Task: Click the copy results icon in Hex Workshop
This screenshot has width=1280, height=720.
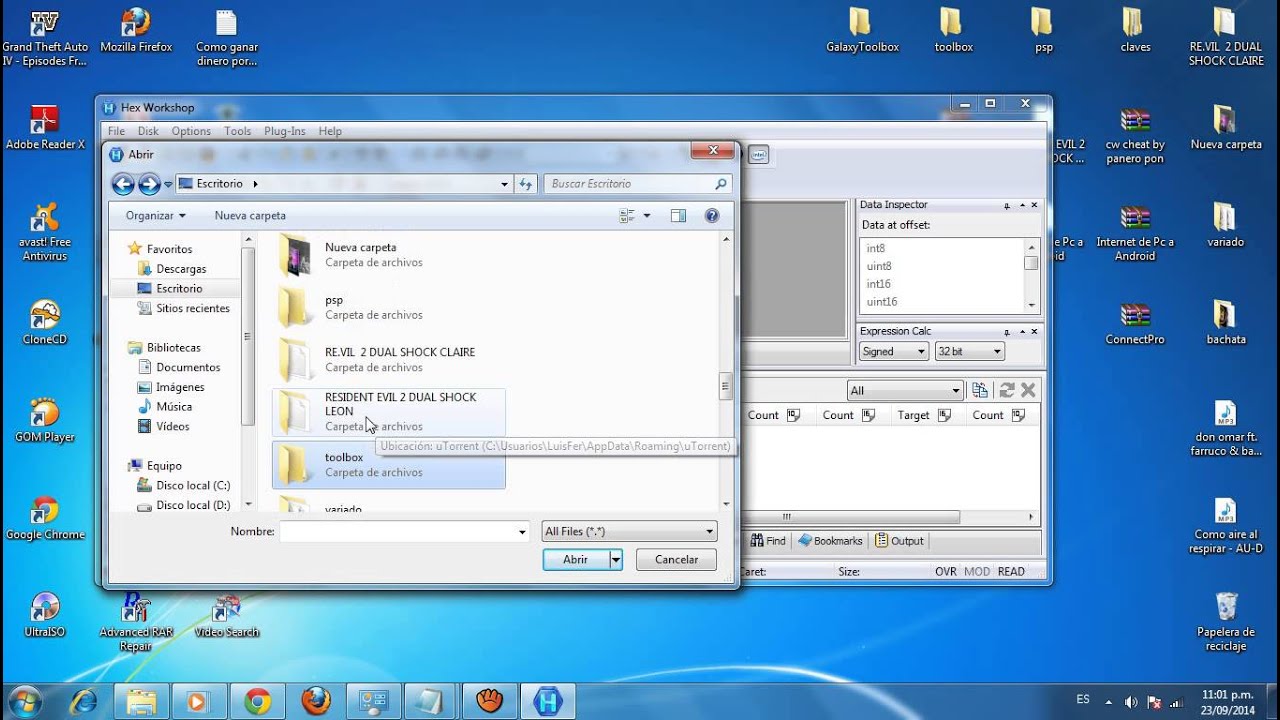Action: (980, 390)
